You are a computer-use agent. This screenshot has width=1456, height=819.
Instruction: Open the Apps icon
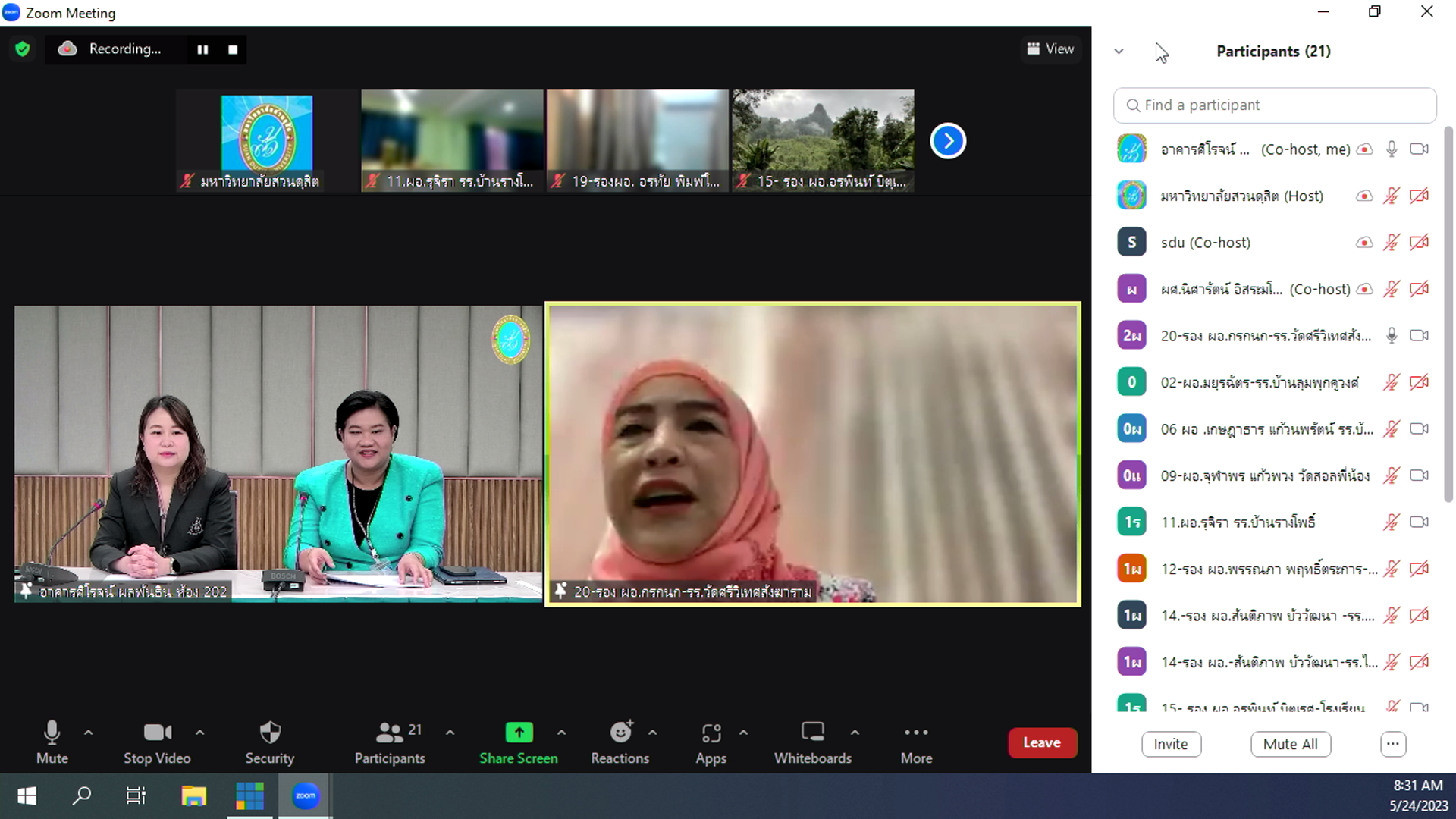pos(711,742)
